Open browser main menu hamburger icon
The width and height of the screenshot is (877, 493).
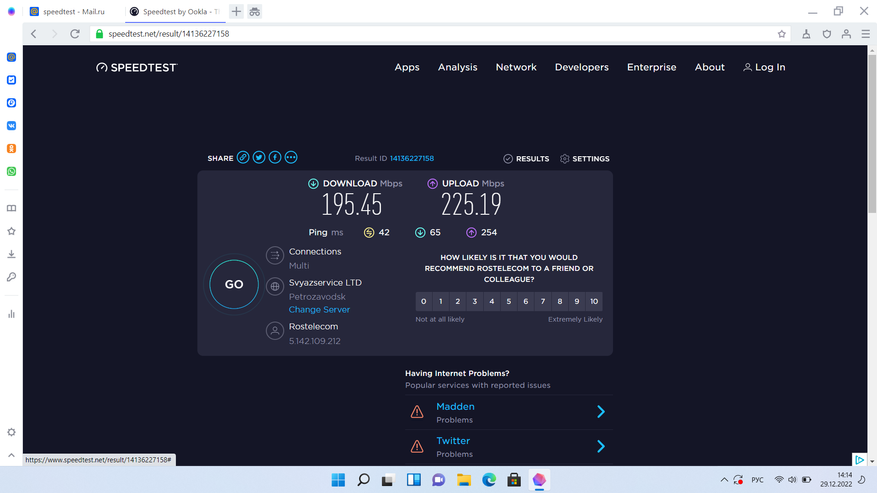coord(865,34)
